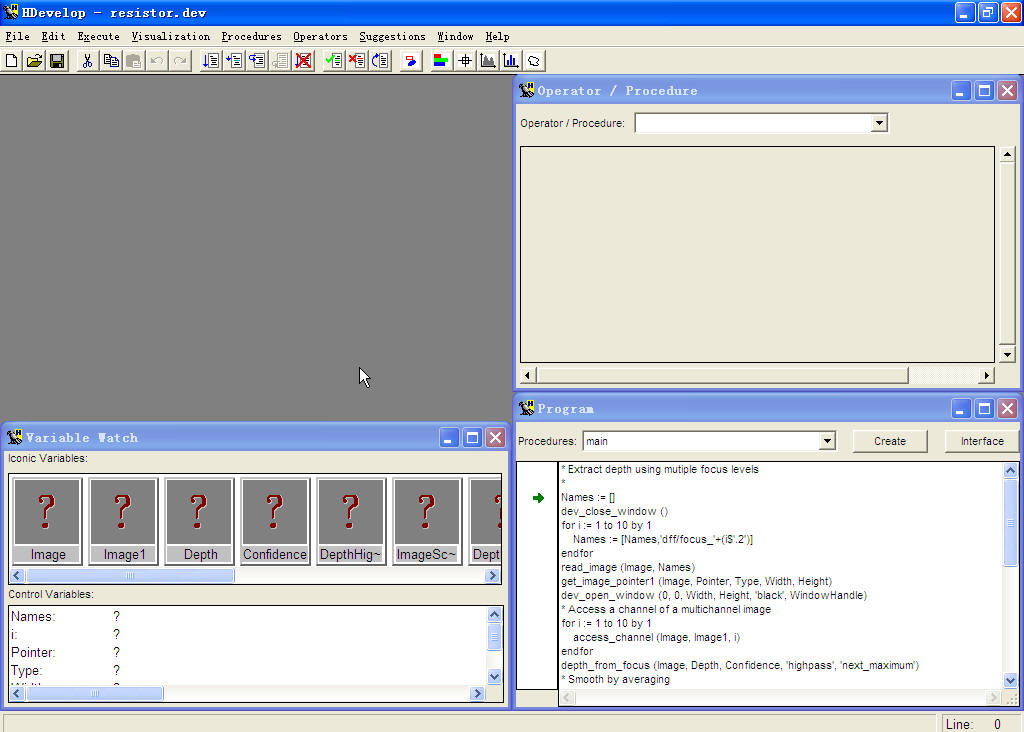Cut selection using scissors icon
The width and height of the screenshot is (1024, 732).
point(87,61)
